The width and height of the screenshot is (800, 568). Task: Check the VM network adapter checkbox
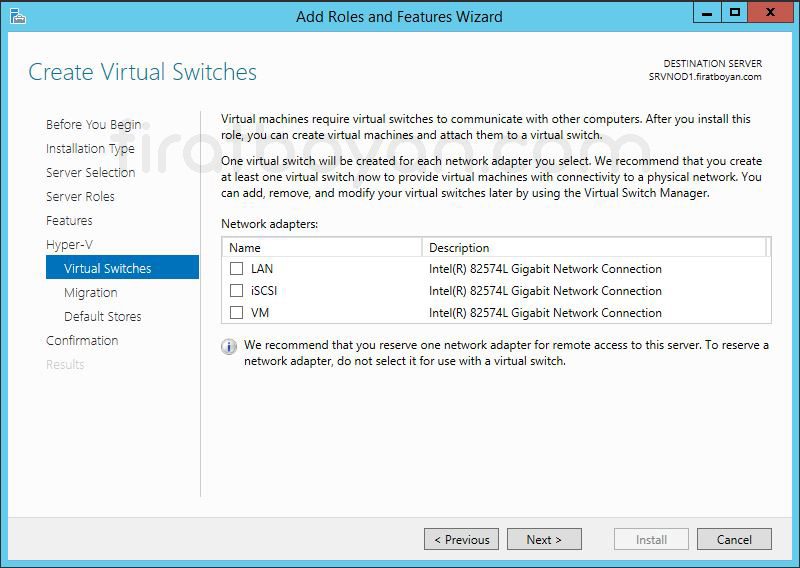[x=236, y=312]
